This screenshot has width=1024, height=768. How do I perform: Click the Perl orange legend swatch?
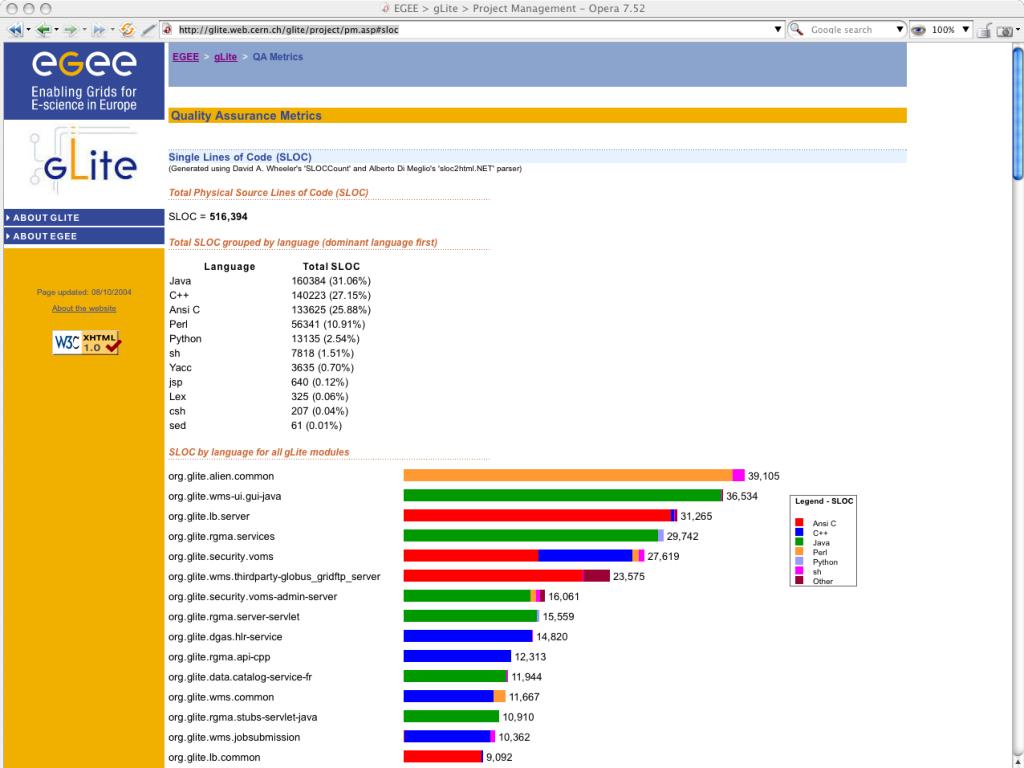coord(799,551)
